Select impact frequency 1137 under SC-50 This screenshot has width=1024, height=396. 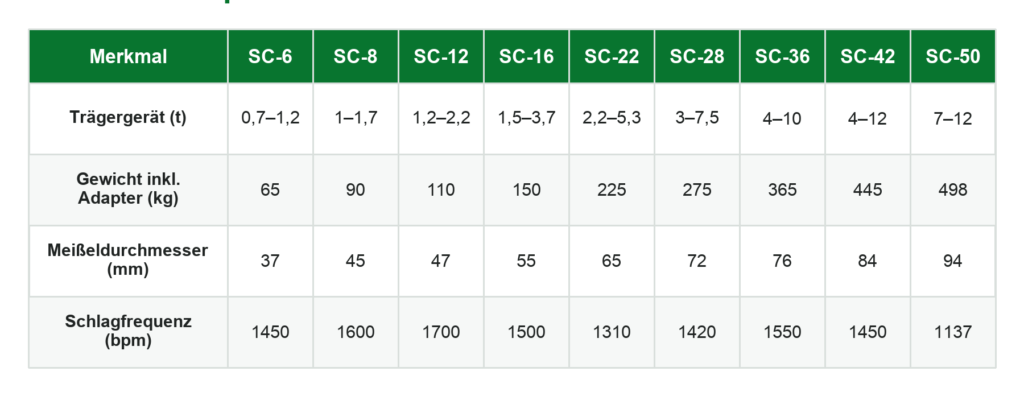click(x=953, y=332)
